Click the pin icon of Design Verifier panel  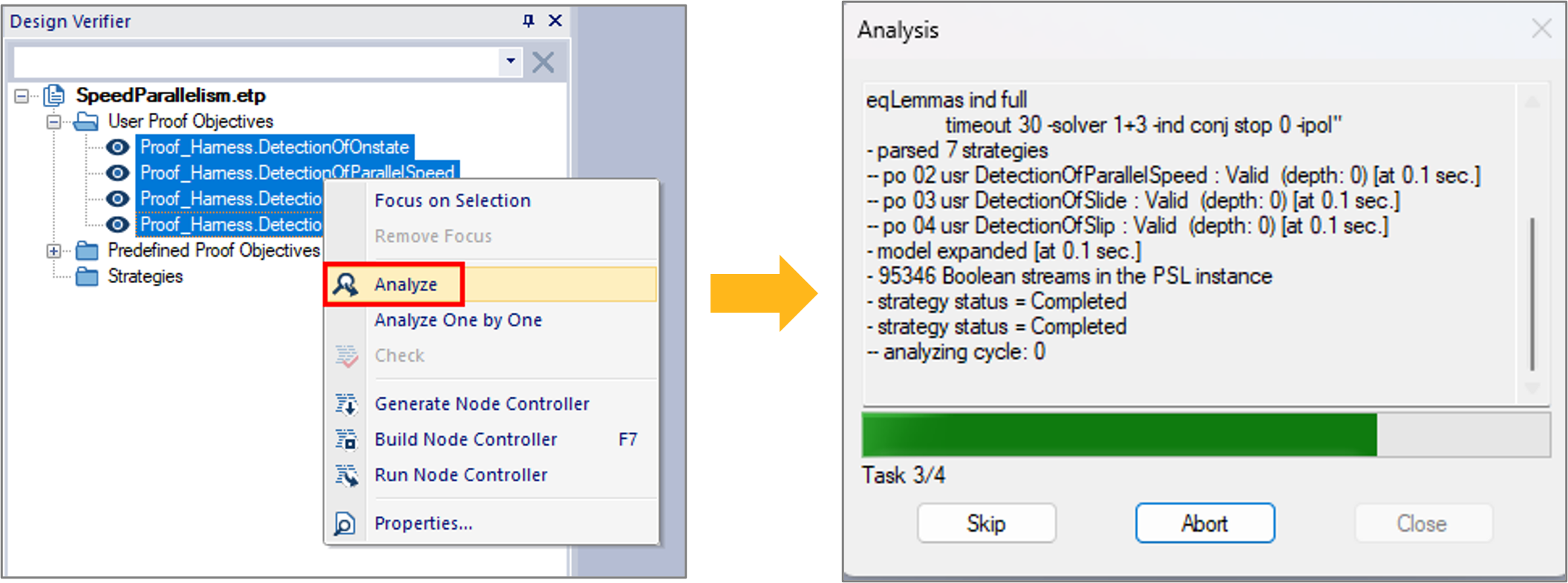click(x=528, y=21)
